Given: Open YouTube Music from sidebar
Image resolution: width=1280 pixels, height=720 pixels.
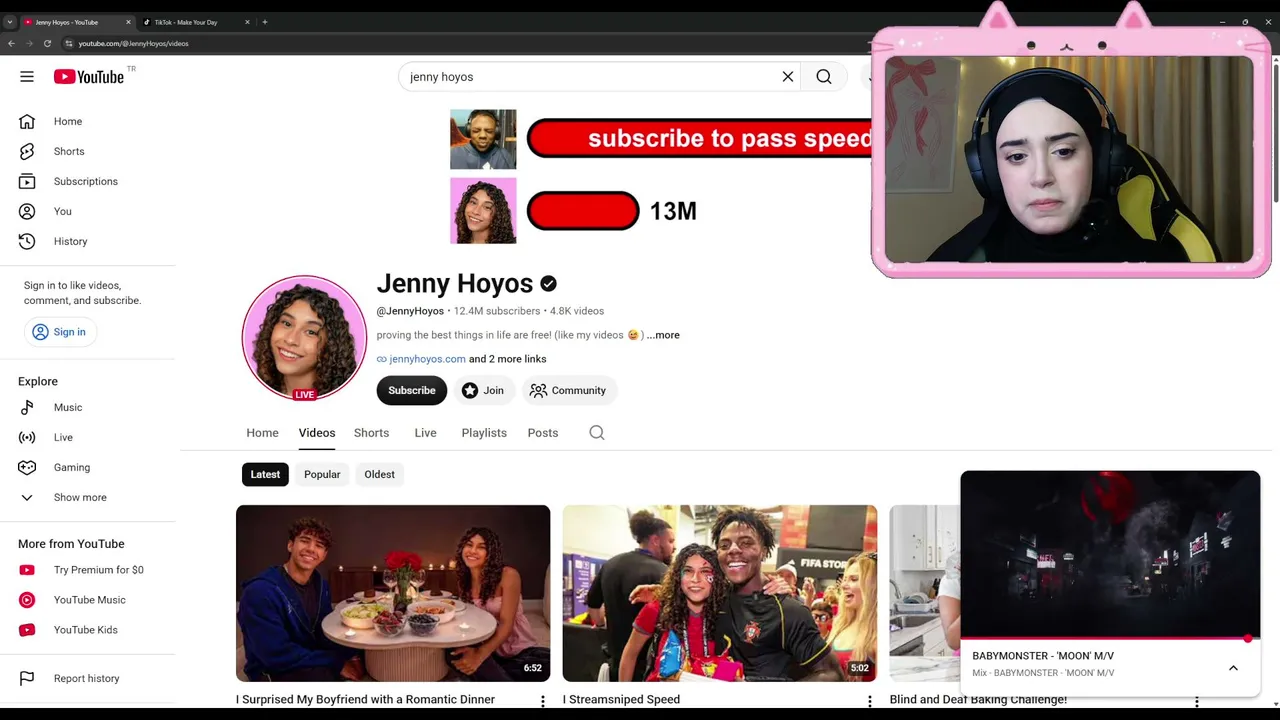Looking at the screenshot, I should pyautogui.click(x=88, y=600).
